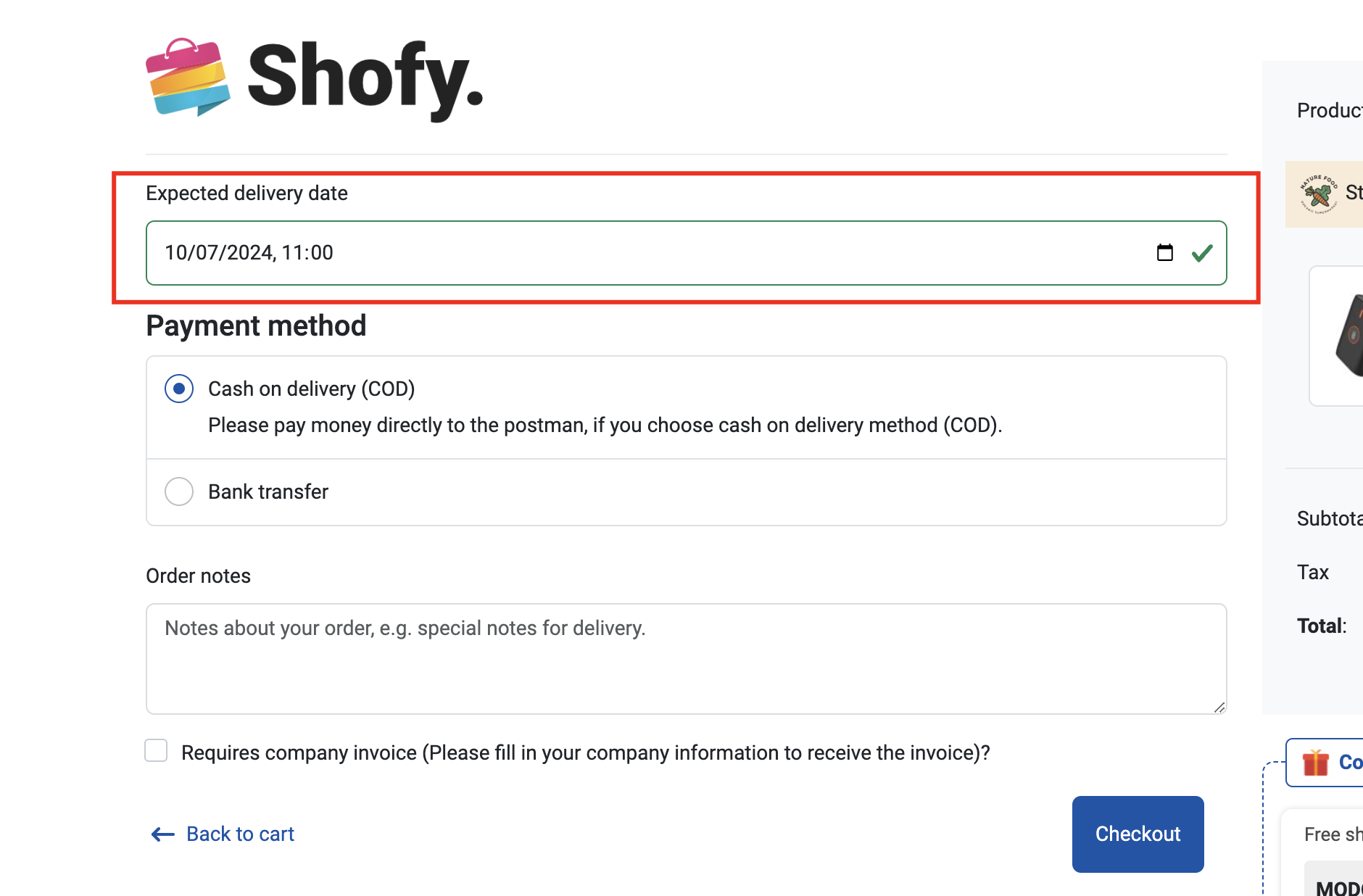The height and width of the screenshot is (896, 1363).
Task: Click the coupon label next to gift icon
Action: pos(1350,763)
